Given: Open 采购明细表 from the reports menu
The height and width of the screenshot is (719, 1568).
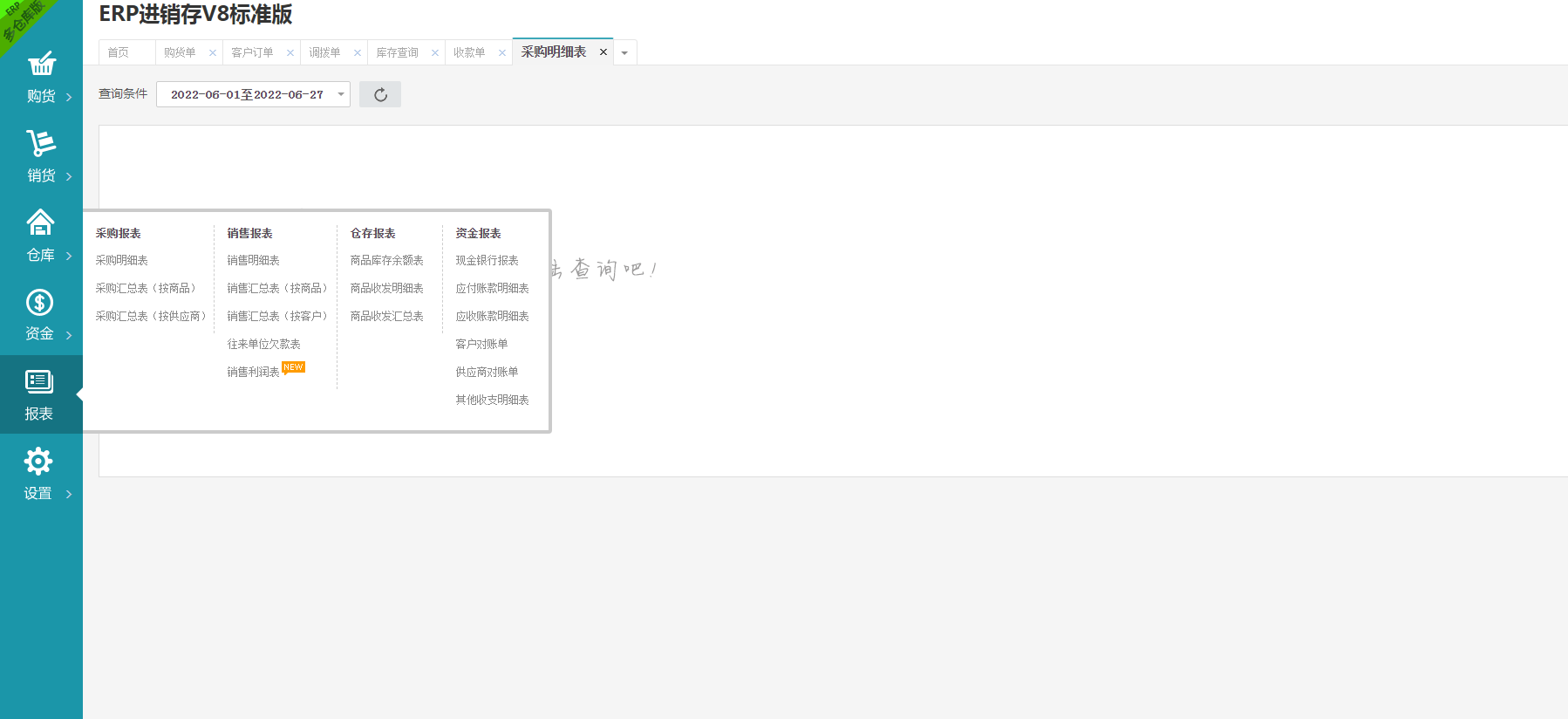Looking at the screenshot, I should 122,261.
